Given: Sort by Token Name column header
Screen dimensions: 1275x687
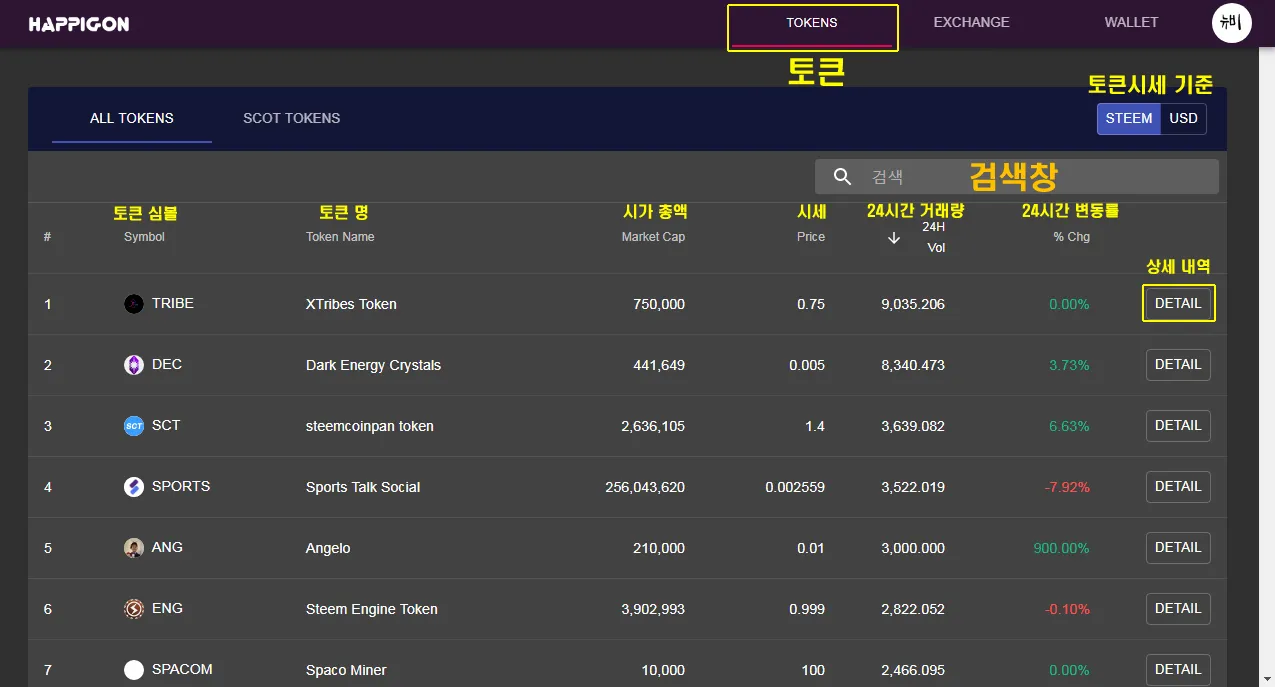Looking at the screenshot, I should [x=340, y=237].
